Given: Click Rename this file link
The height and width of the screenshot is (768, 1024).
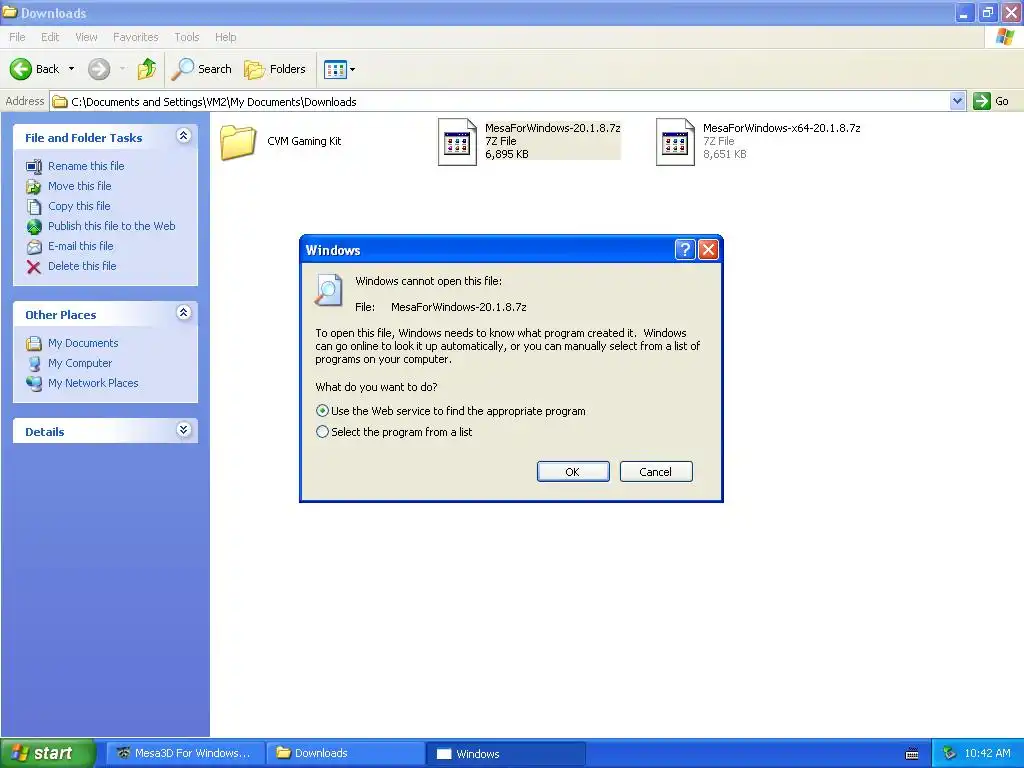Looking at the screenshot, I should pyautogui.click(x=86, y=166).
